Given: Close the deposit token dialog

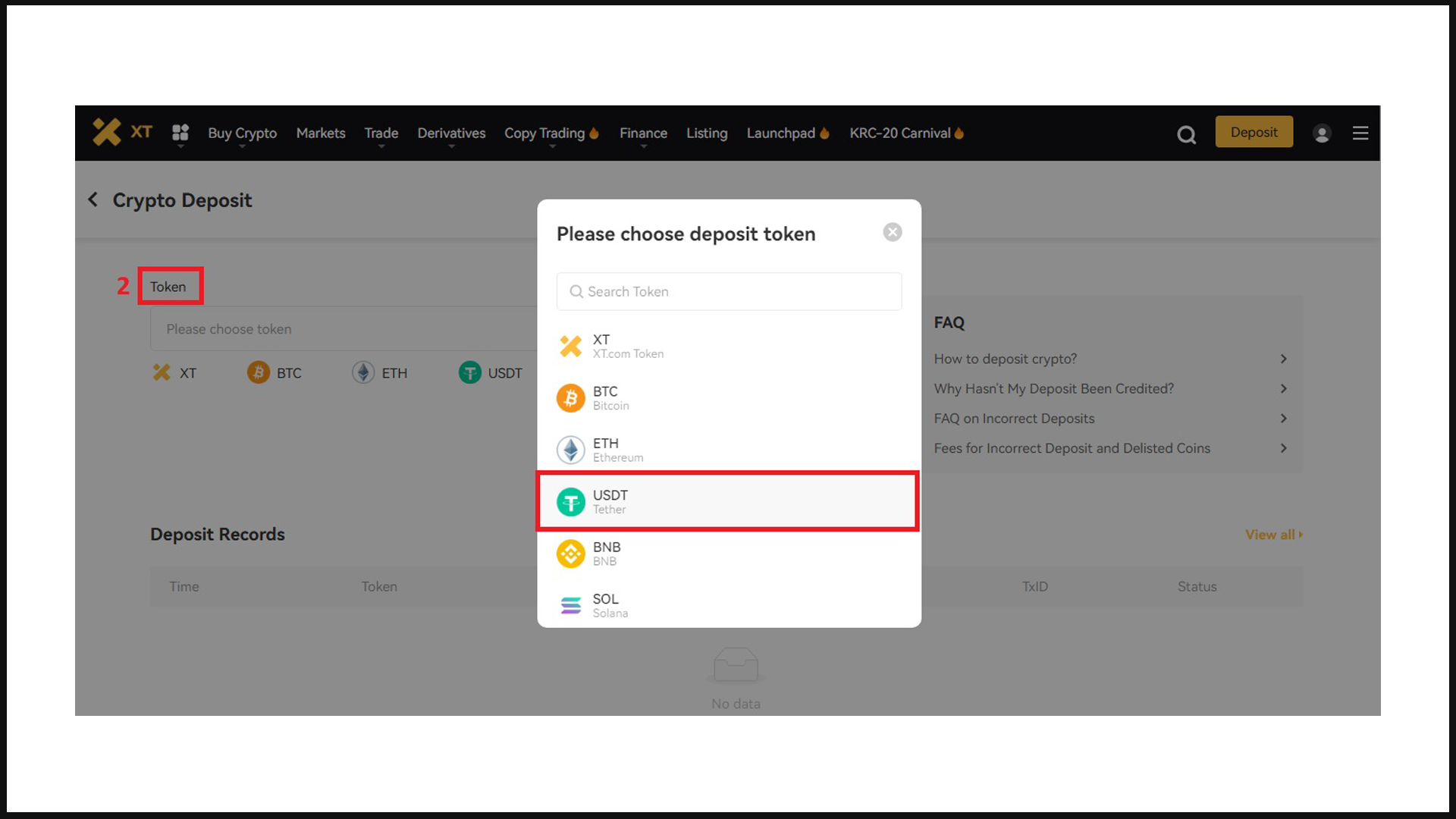Looking at the screenshot, I should click(x=893, y=232).
